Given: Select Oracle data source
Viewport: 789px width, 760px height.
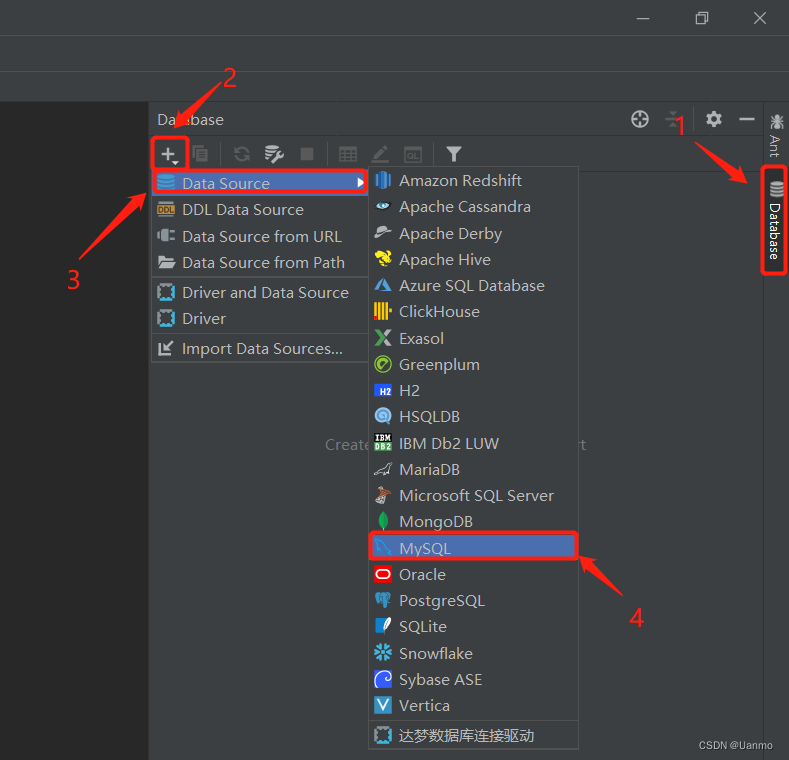Looking at the screenshot, I should click(474, 574).
